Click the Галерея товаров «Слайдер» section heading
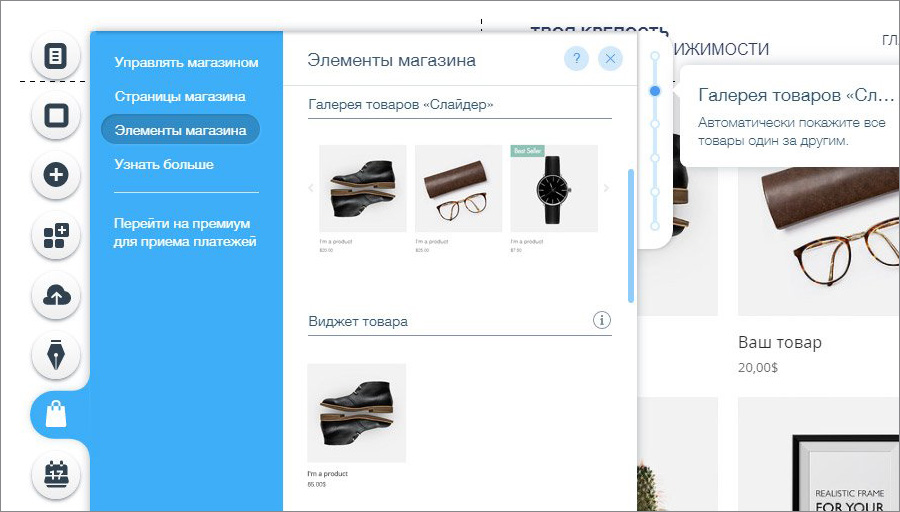Image resolution: width=900 pixels, height=512 pixels. click(401, 104)
